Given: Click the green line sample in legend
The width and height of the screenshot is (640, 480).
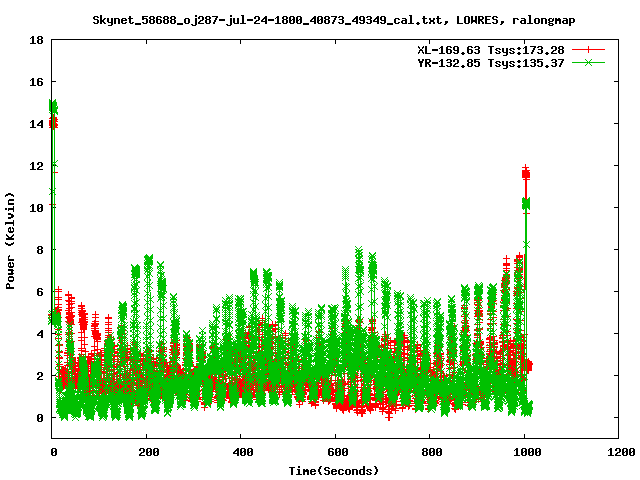Looking at the screenshot, I should [588, 62].
